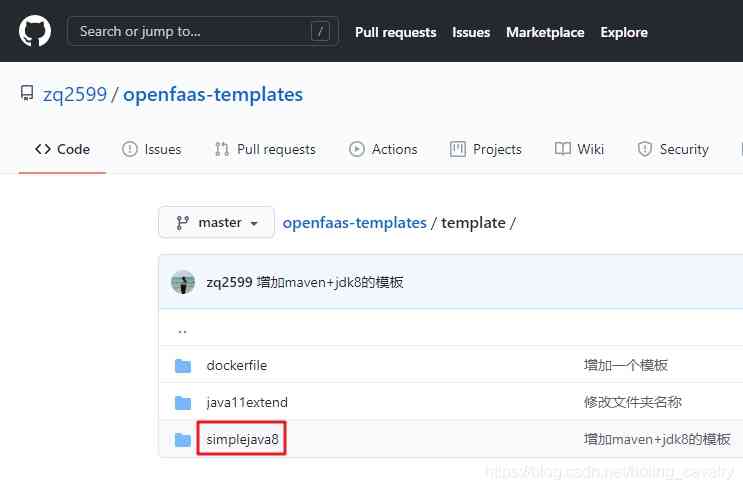
Task: Open the simplejava8 folder
Action: click(242, 439)
